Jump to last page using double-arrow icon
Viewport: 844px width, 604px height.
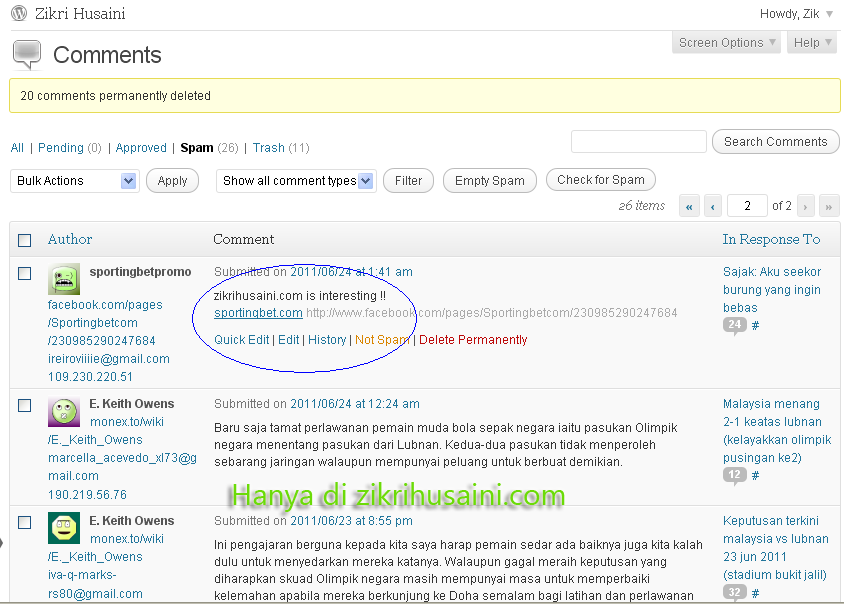click(x=829, y=205)
